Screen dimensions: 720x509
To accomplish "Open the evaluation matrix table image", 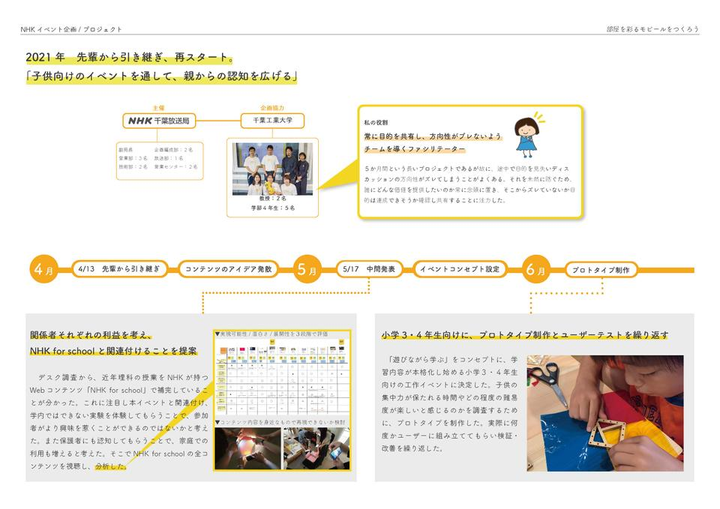I will click(x=282, y=378).
